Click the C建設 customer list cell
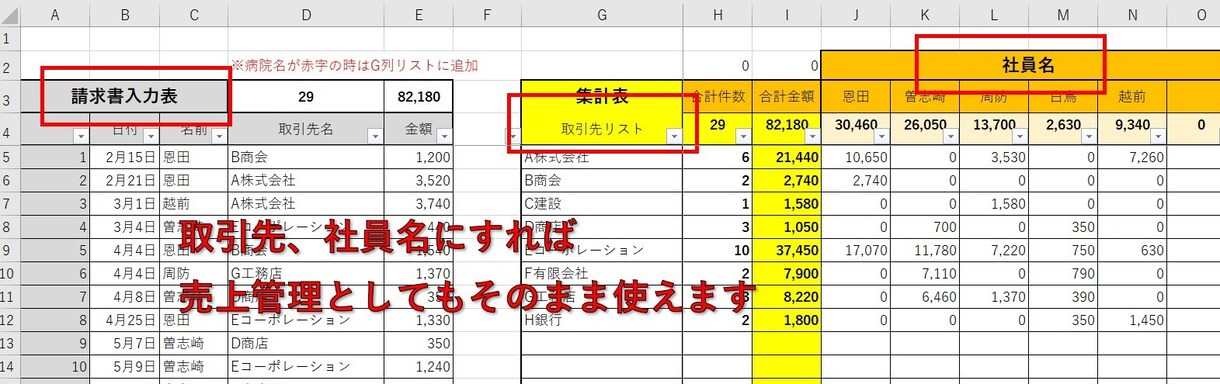The image size is (1220, 384). coord(602,203)
